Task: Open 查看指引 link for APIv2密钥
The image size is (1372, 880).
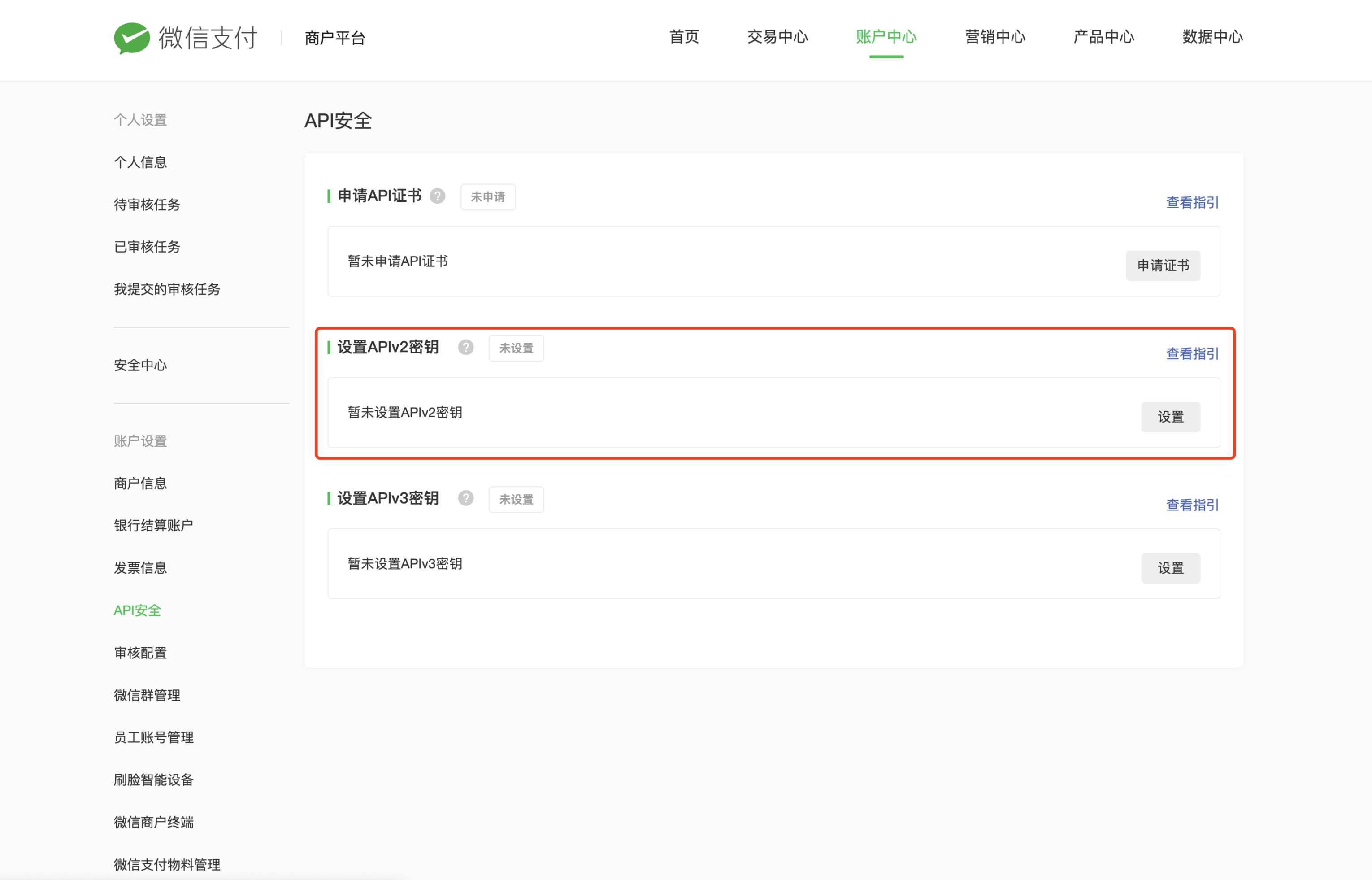Action: point(1193,354)
